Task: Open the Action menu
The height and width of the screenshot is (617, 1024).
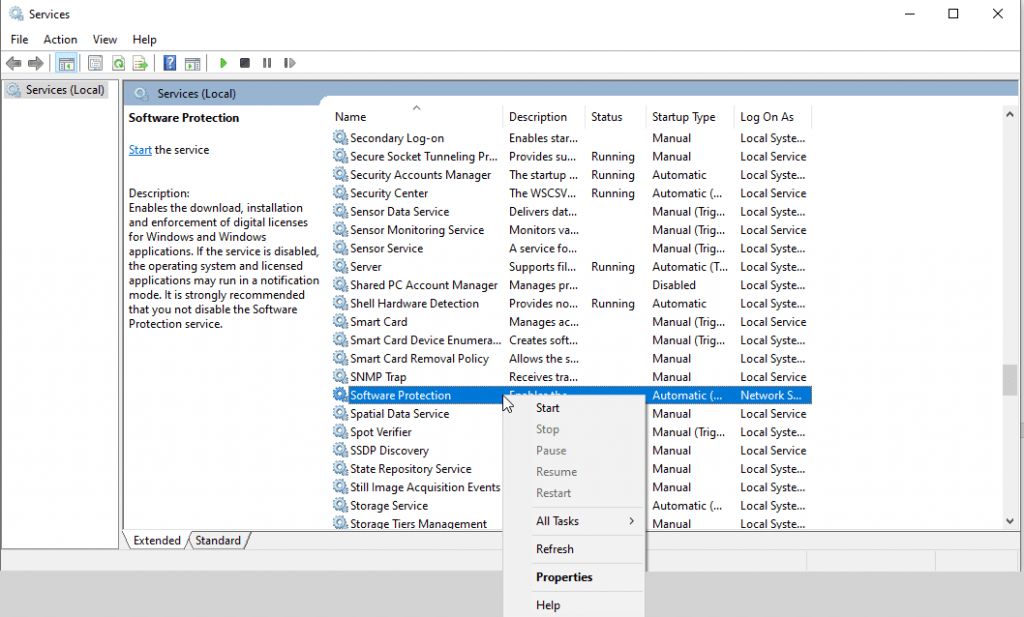Action: point(60,39)
